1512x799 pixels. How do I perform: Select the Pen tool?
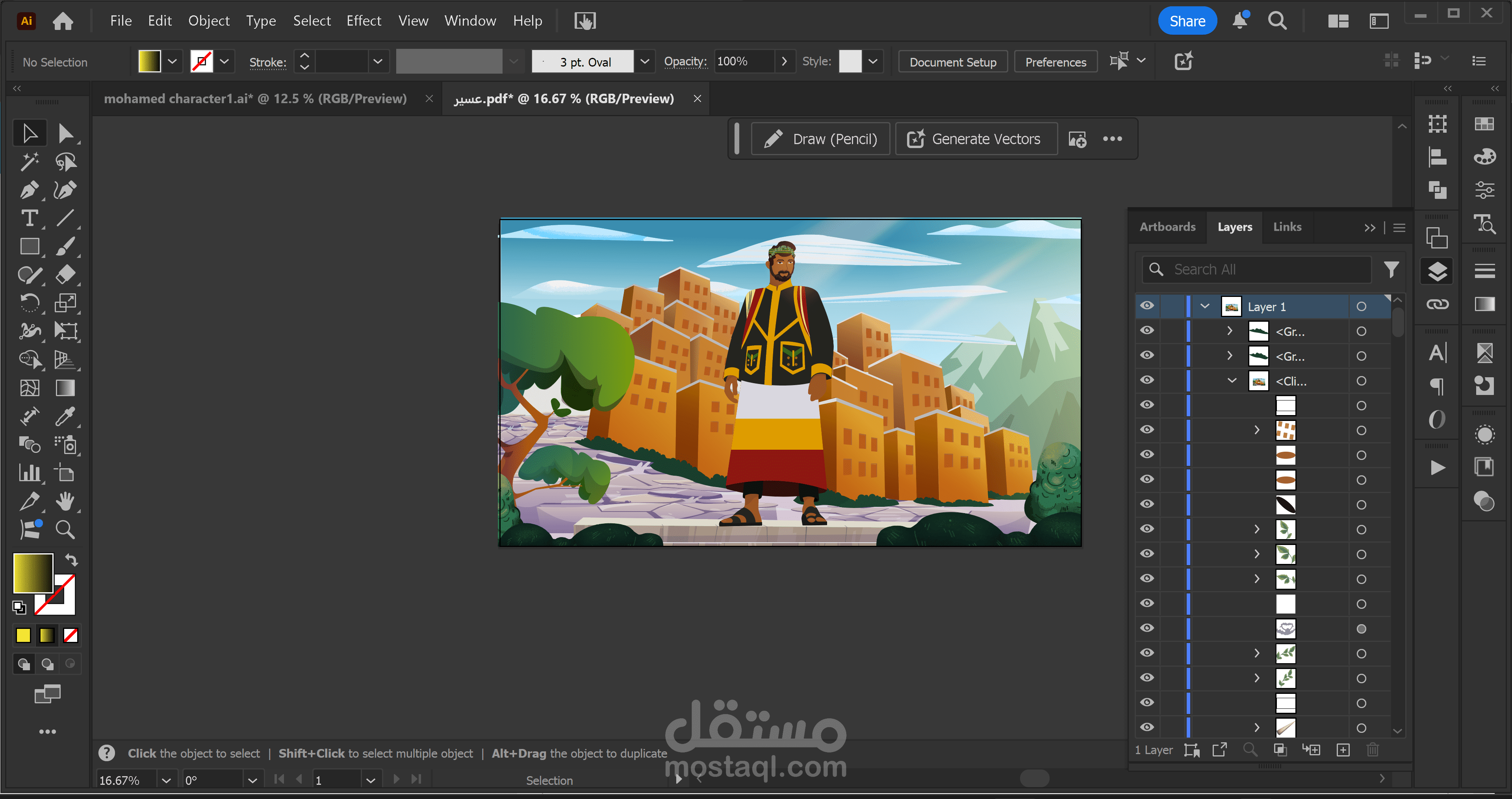30,190
